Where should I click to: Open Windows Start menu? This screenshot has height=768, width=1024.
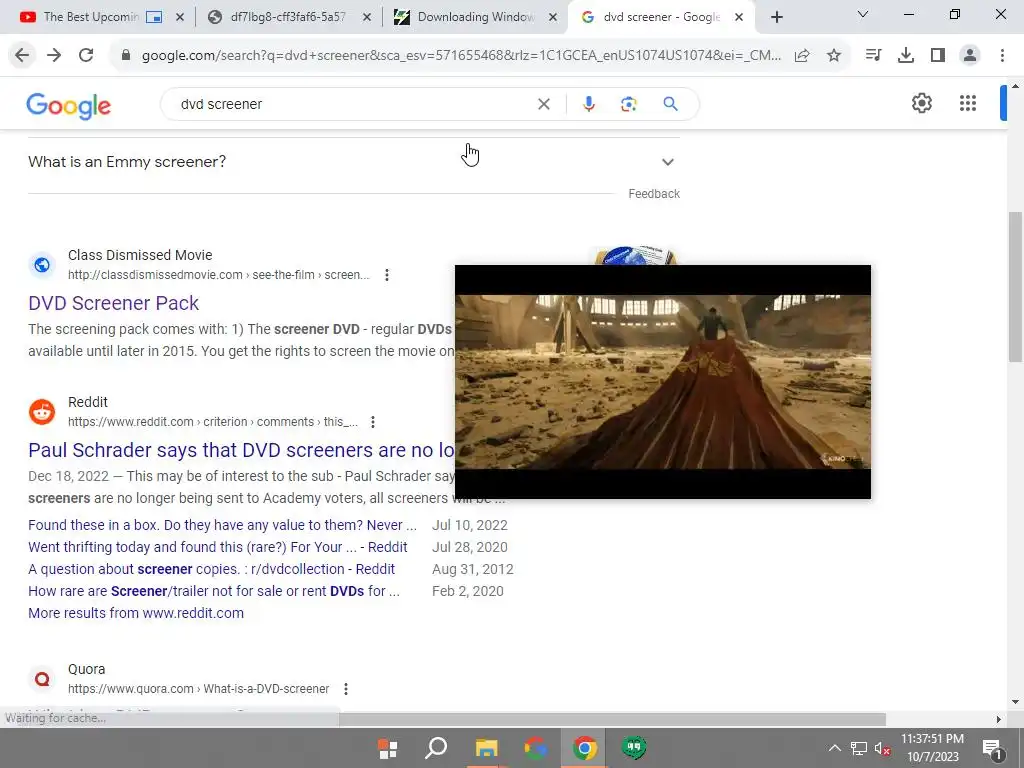tap(388, 748)
